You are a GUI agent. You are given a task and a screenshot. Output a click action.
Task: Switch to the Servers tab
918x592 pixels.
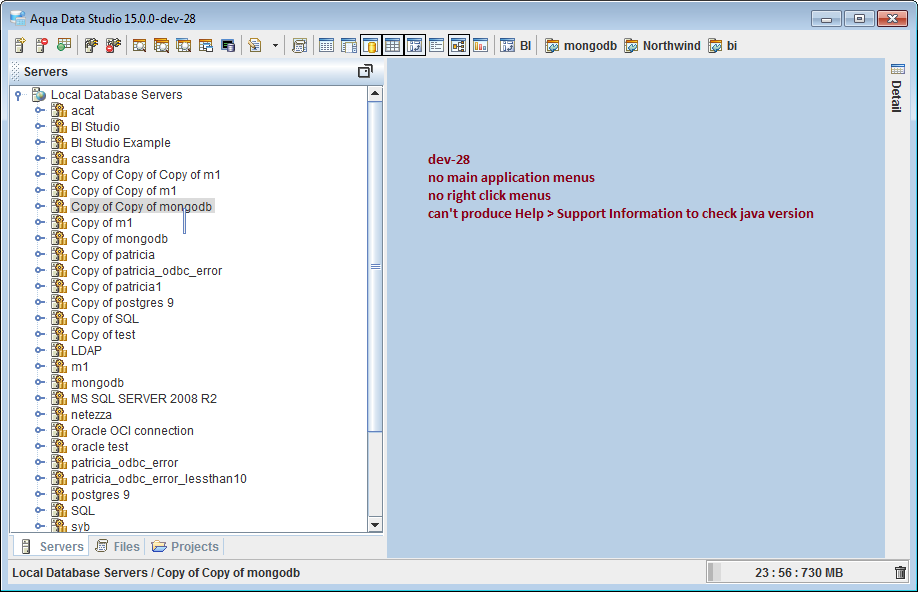(x=52, y=546)
